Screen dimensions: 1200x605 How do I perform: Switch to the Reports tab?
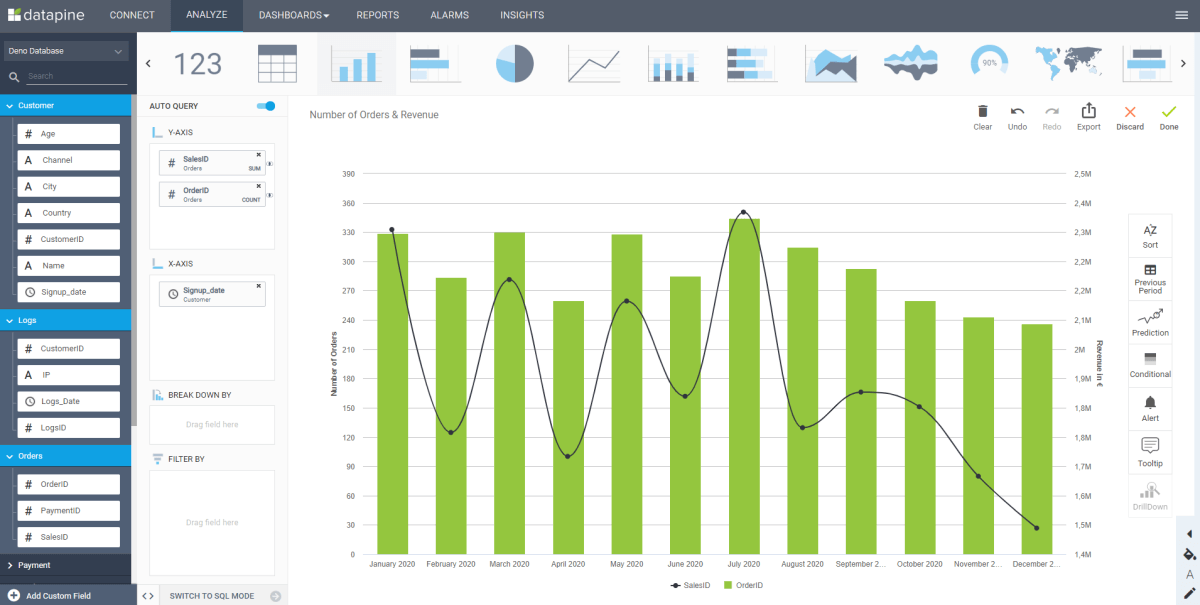(x=377, y=15)
